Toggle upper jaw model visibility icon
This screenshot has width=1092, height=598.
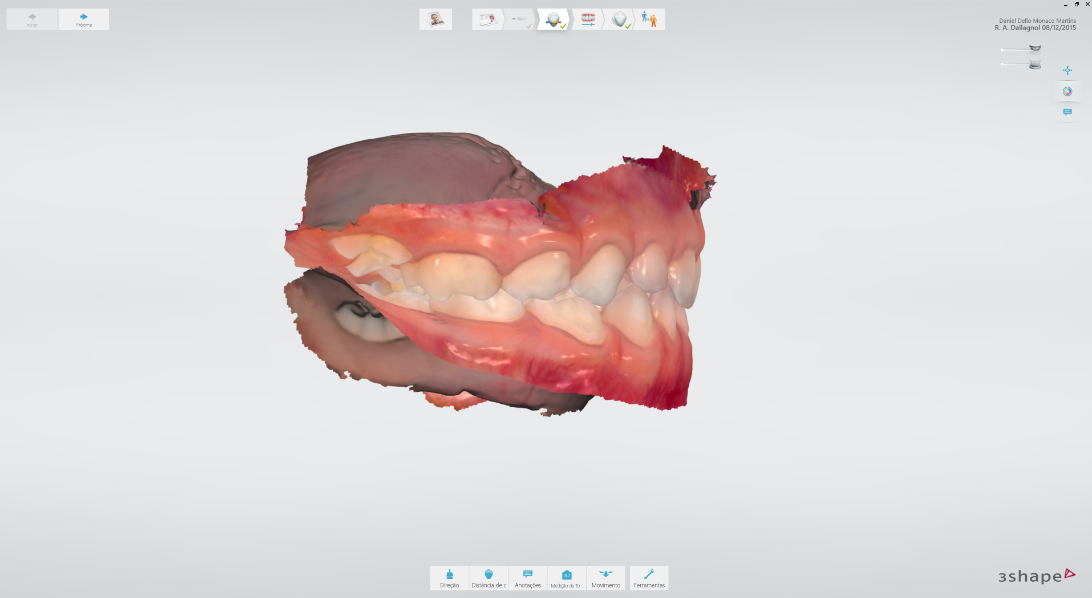coord(1036,49)
